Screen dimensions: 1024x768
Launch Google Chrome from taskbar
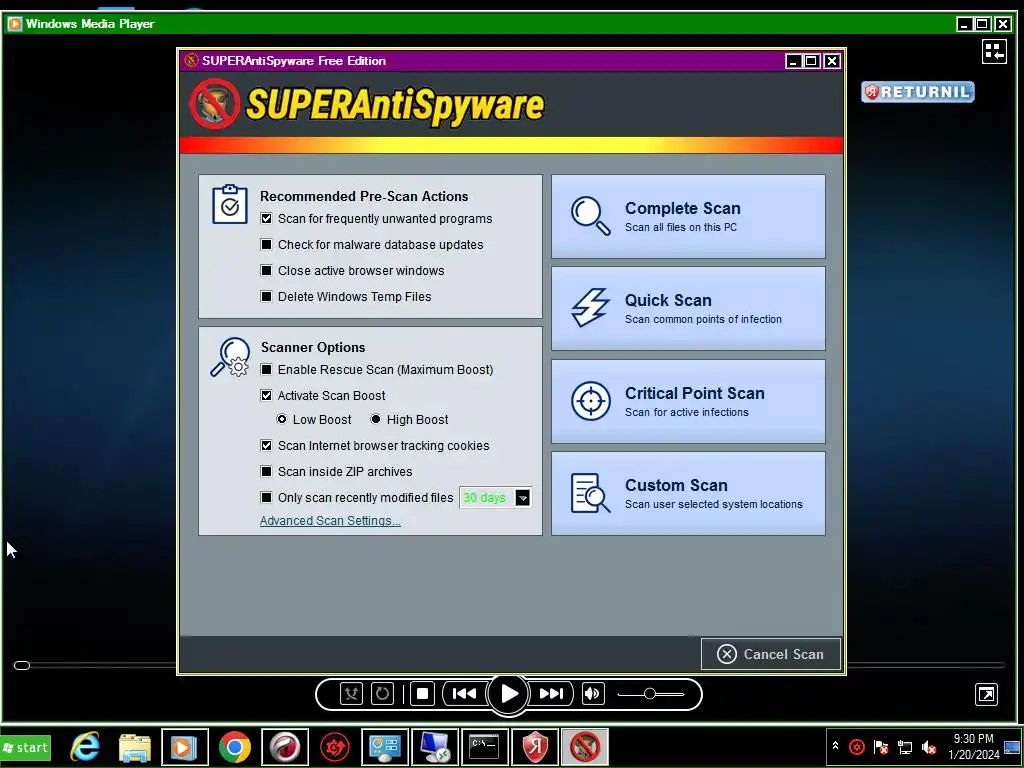coord(234,747)
